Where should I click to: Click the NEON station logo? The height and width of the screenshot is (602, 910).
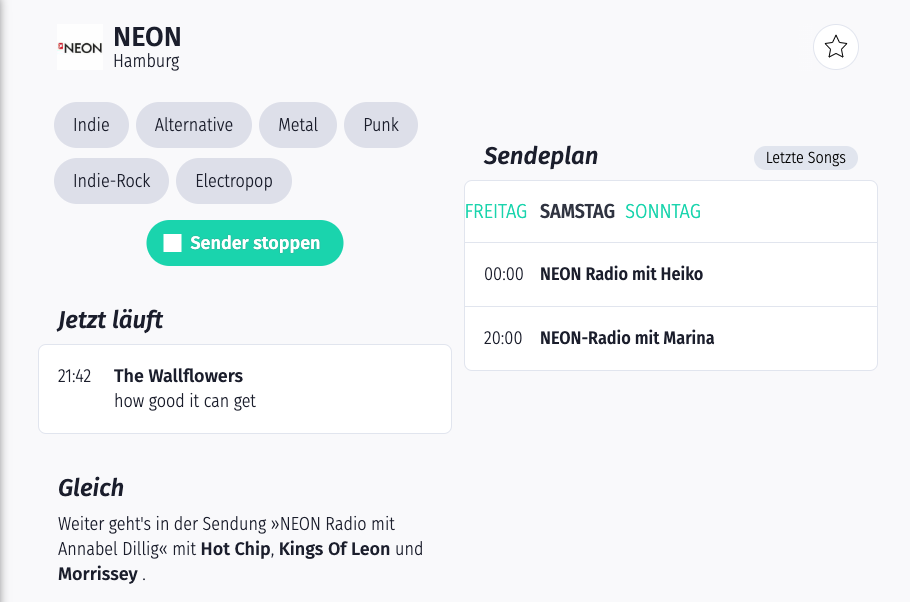pyautogui.click(x=80, y=47)
